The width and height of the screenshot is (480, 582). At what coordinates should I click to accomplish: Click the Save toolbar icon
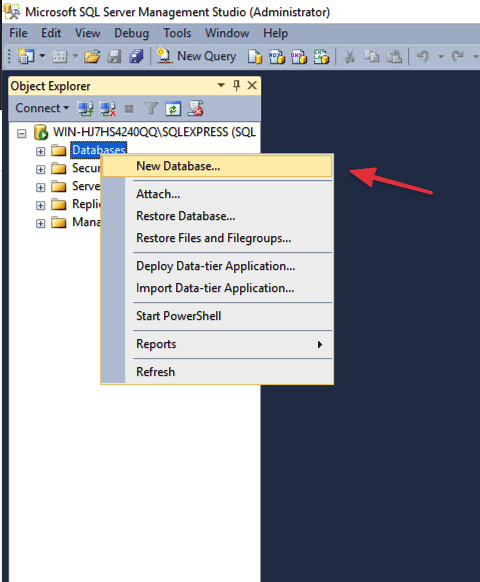pos(114,56)
